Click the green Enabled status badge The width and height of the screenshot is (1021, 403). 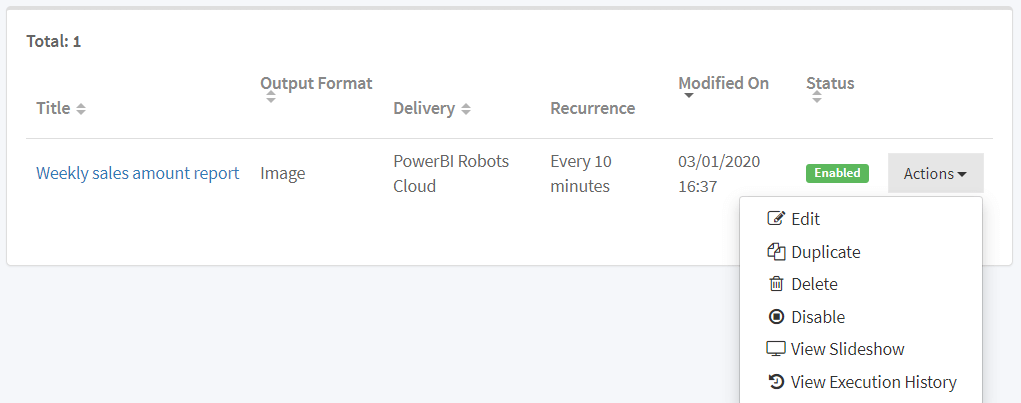[837, 173]
